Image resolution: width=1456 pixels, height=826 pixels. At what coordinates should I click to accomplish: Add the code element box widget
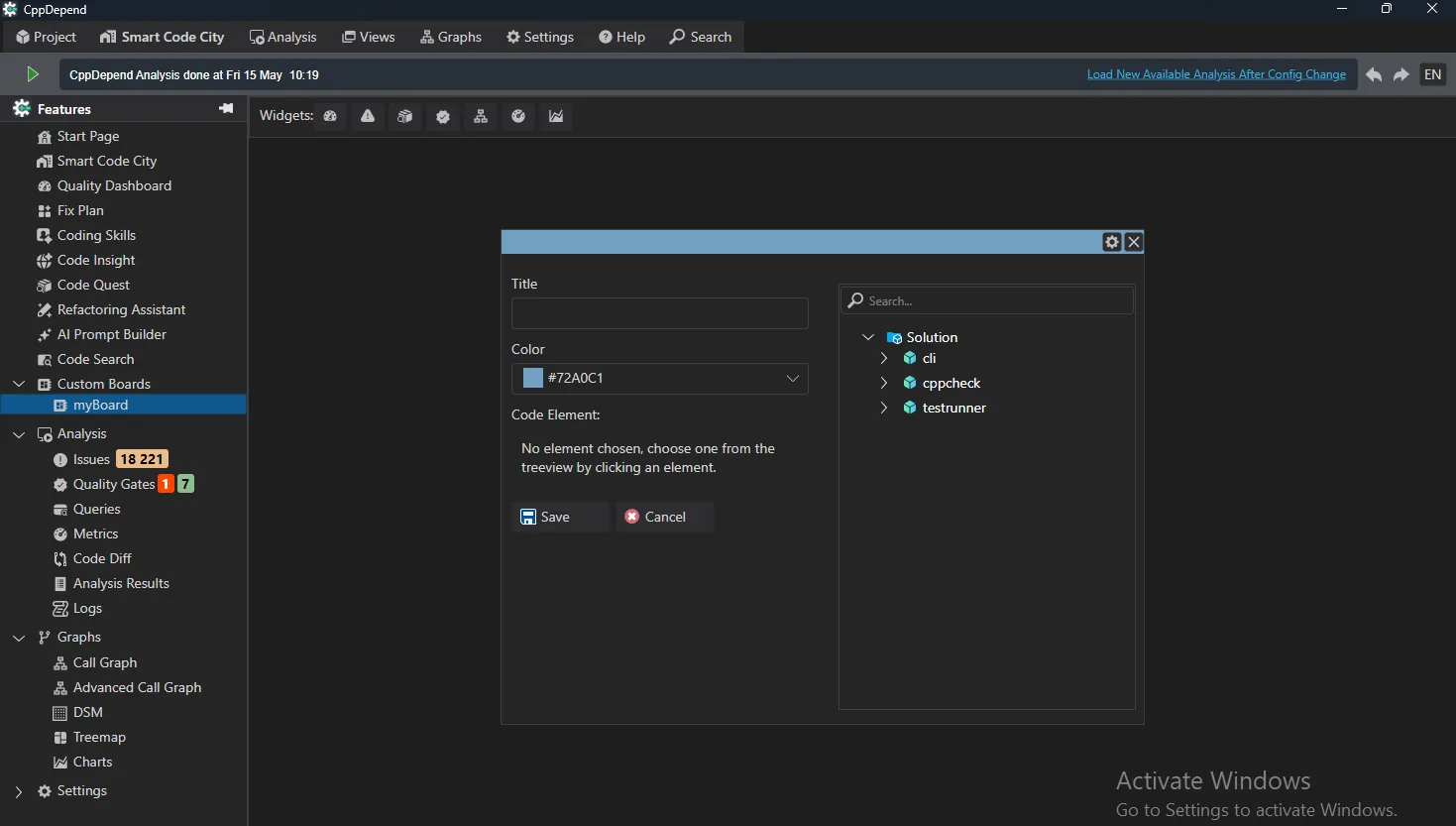405,116
